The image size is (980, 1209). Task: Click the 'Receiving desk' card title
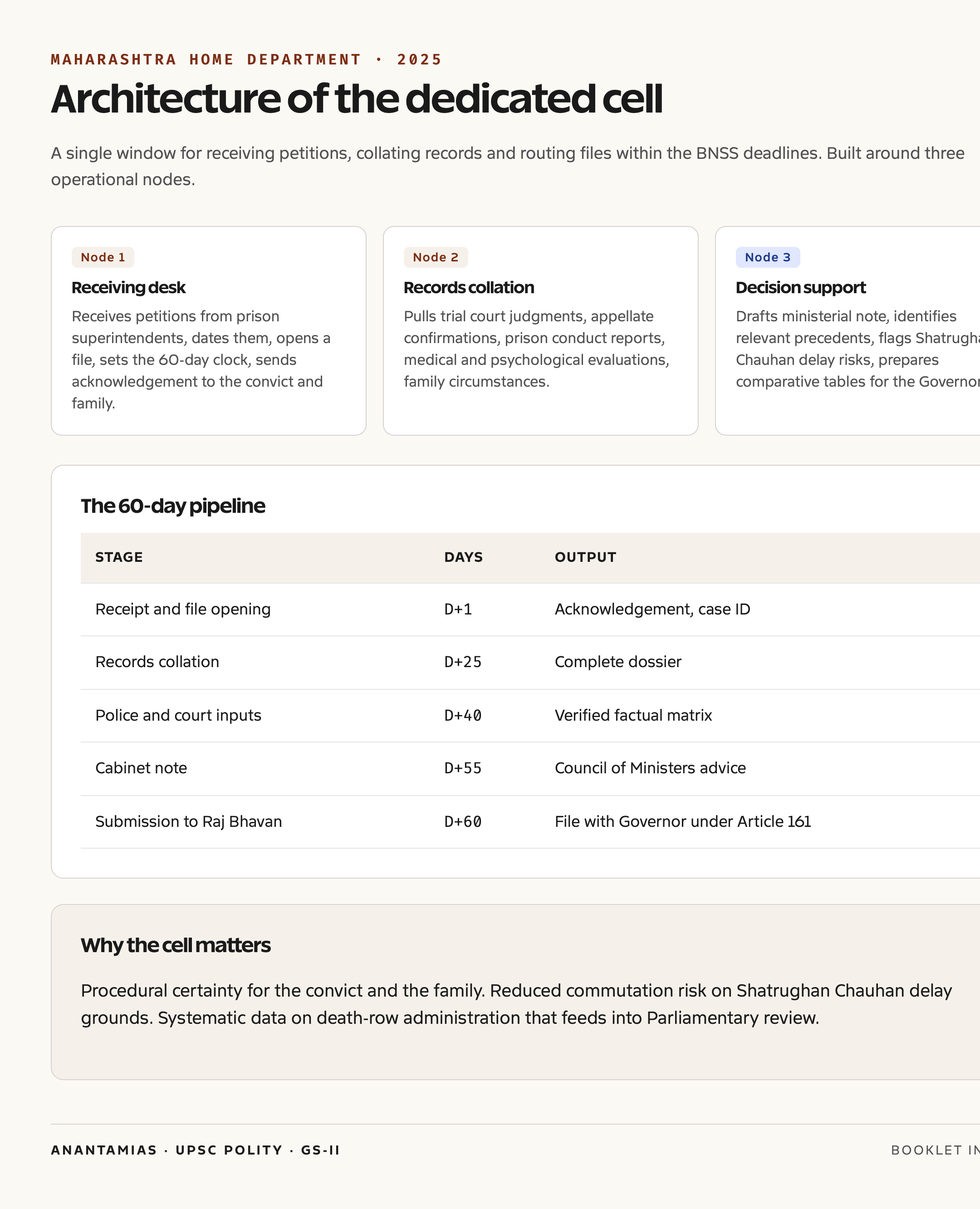point(128,287)
